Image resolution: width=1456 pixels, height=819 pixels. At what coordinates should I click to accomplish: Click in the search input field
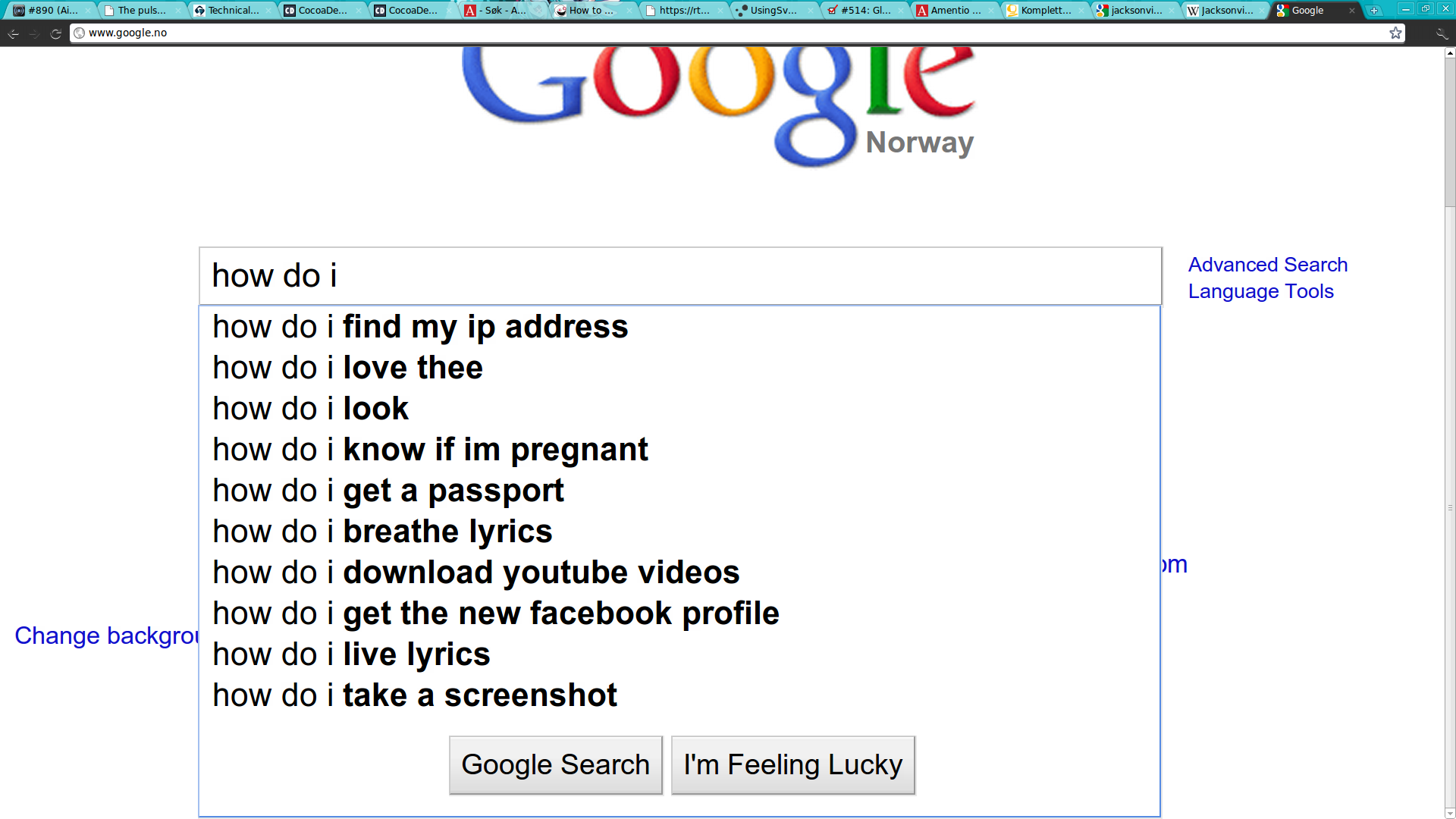[x=680, y=276]
